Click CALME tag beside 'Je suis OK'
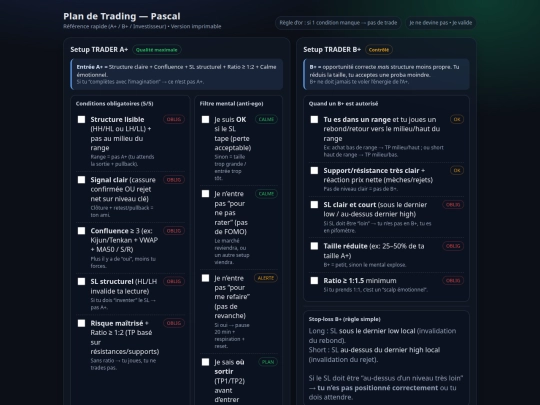Viewport: 540px width, 405px height. click(266, 119)
